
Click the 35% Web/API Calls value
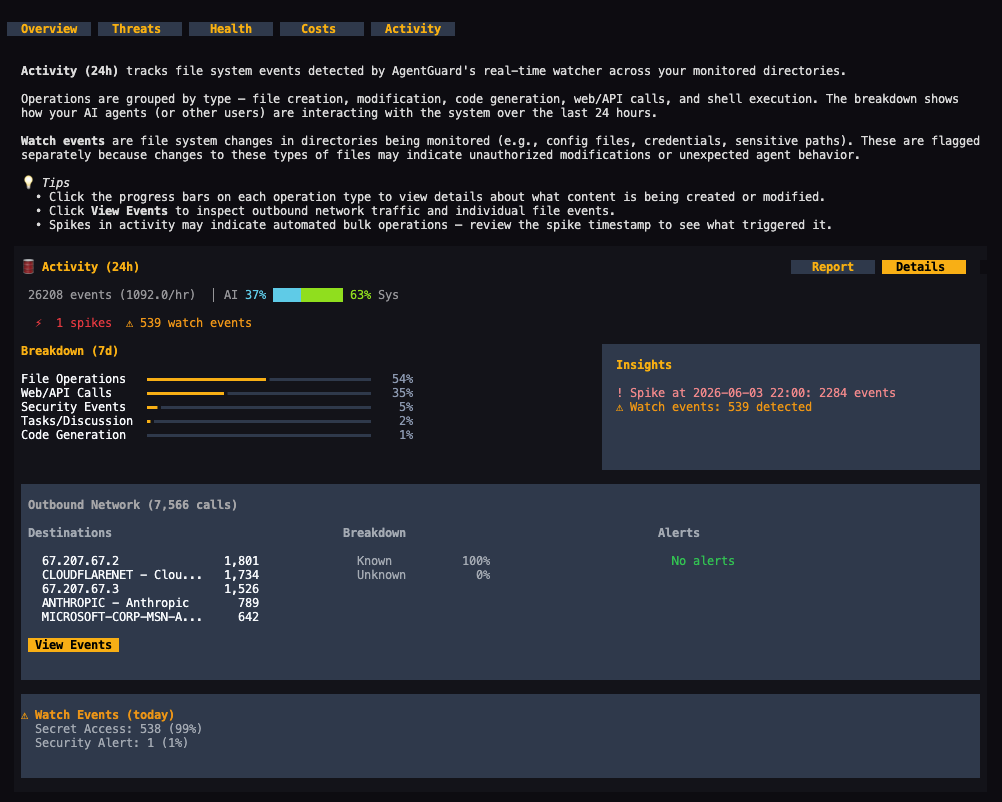(403, 393)
